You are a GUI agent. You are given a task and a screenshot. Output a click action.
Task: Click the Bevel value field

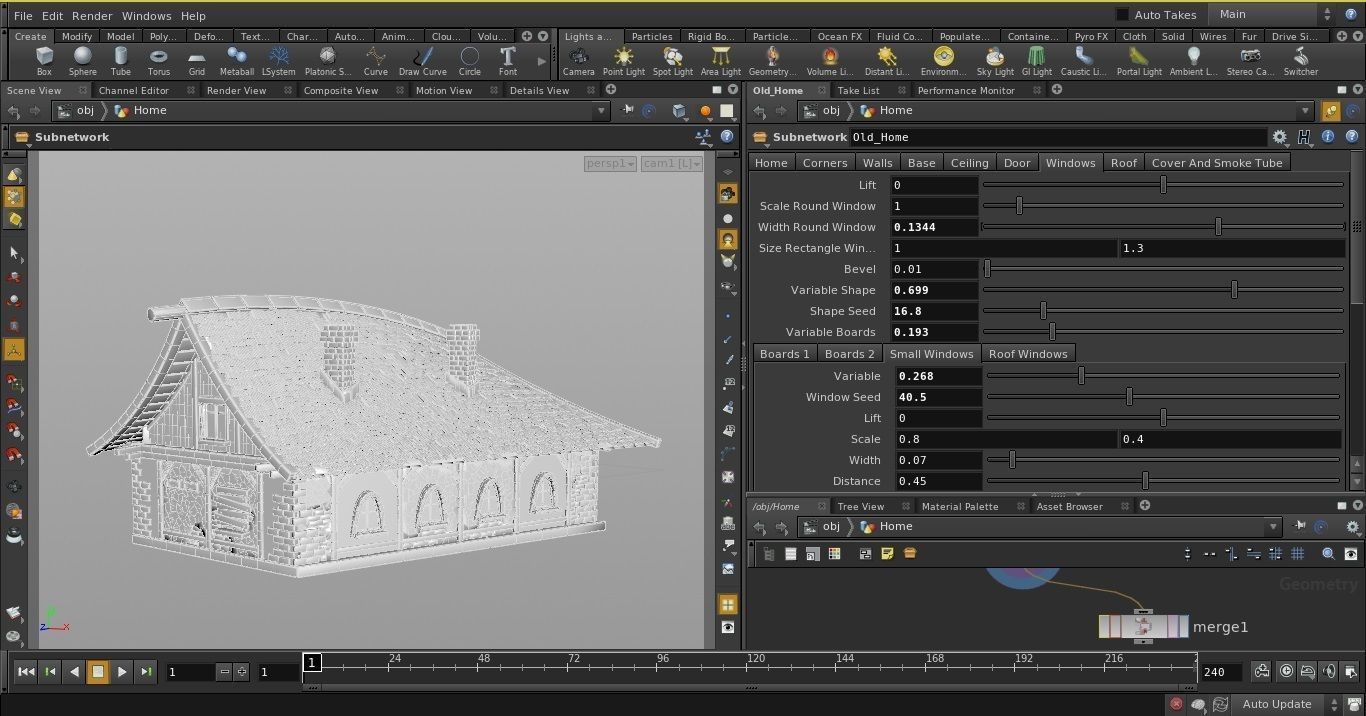(934, 269)
